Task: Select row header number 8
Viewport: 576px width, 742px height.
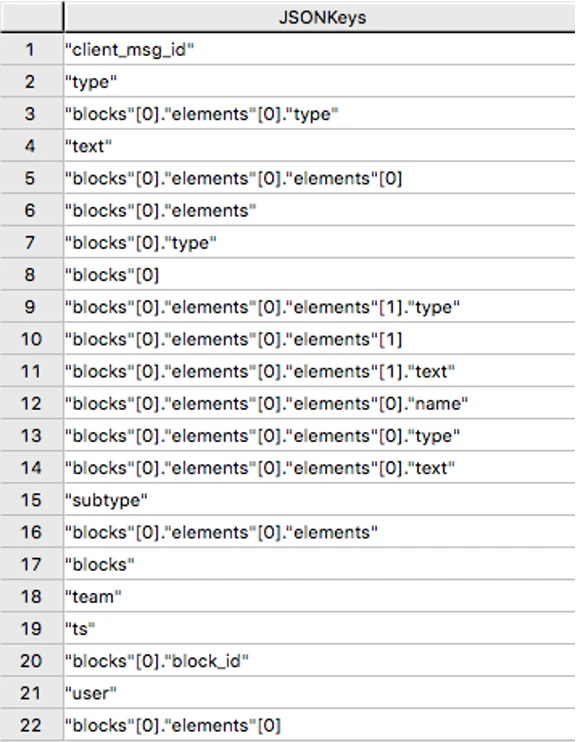Action: (x=31, y=274)
